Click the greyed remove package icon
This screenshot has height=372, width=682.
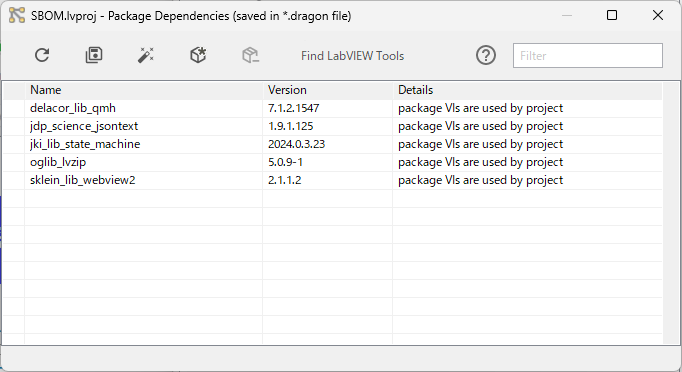pos(251,55)
